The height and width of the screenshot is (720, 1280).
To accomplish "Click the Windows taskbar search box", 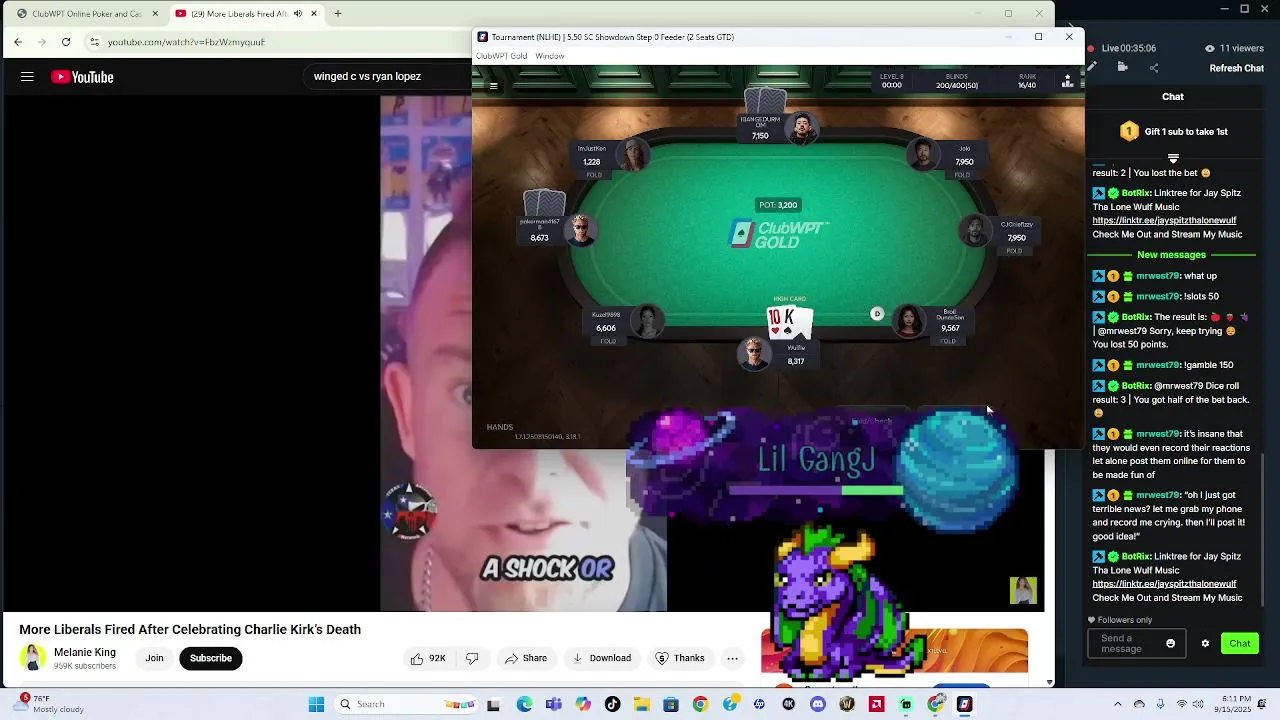I will [x=404, y=704].
